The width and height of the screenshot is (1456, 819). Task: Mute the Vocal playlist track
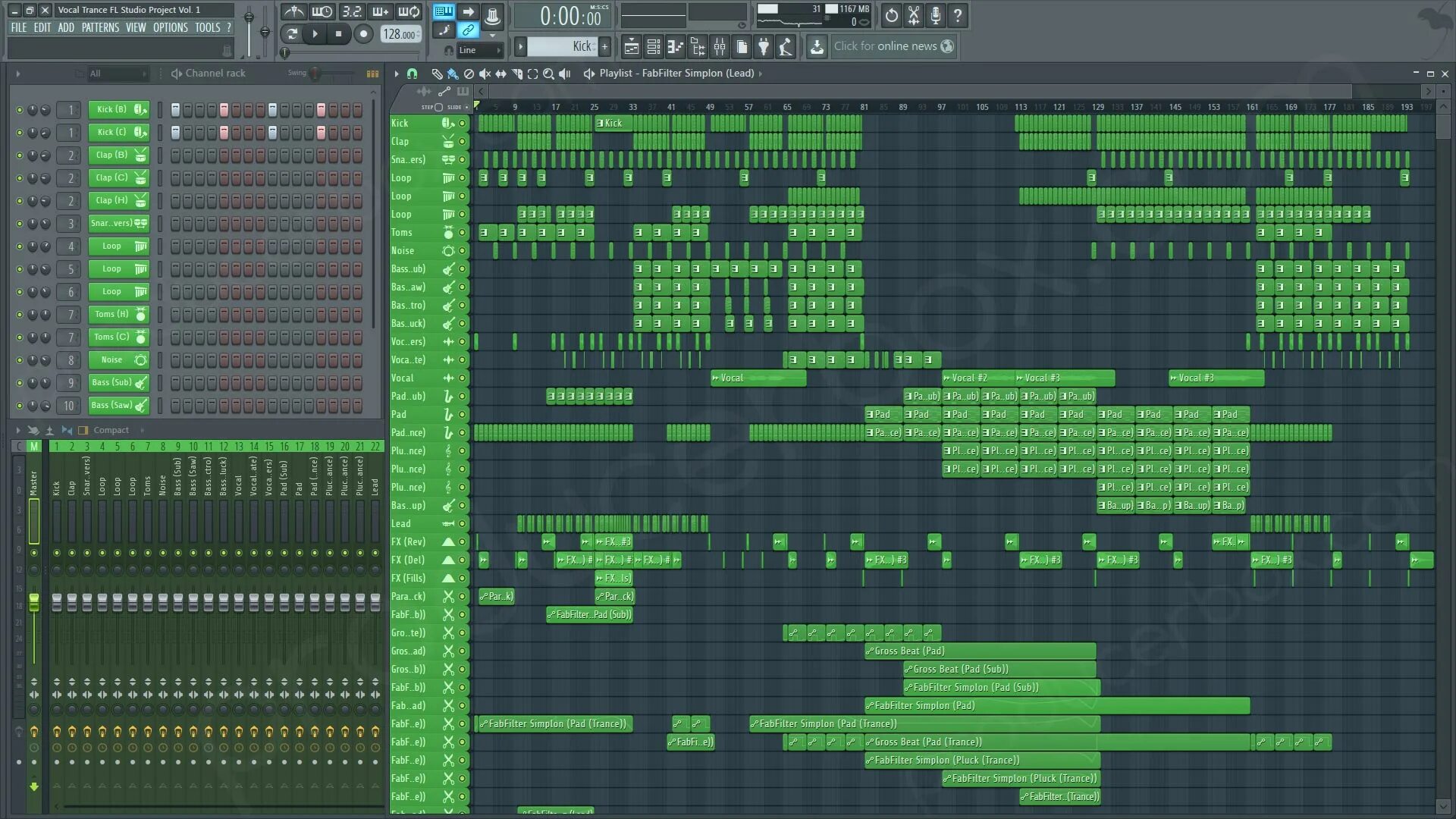[x=462, y=378]
